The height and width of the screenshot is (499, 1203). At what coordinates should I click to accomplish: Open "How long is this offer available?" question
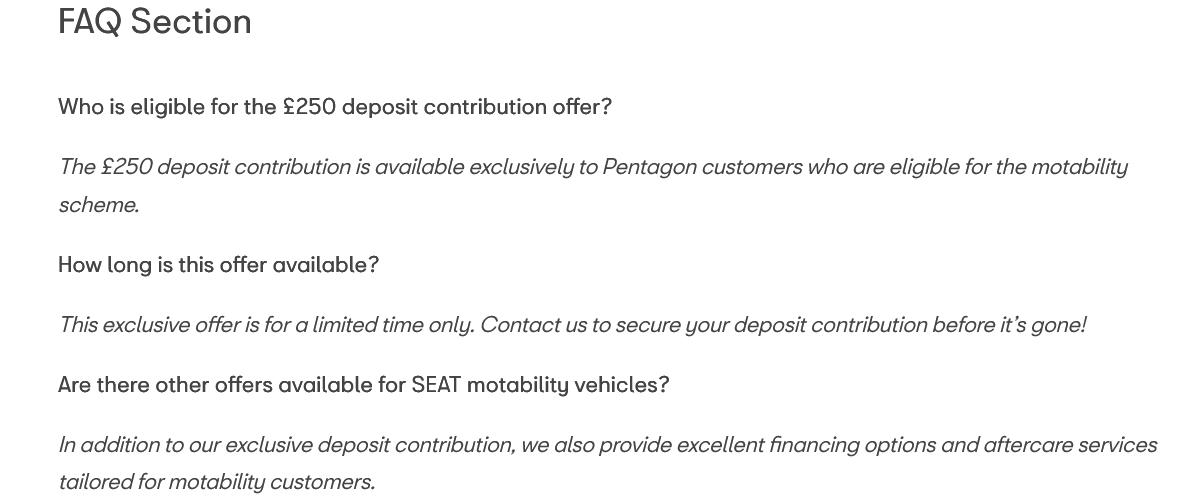point(218,265)
